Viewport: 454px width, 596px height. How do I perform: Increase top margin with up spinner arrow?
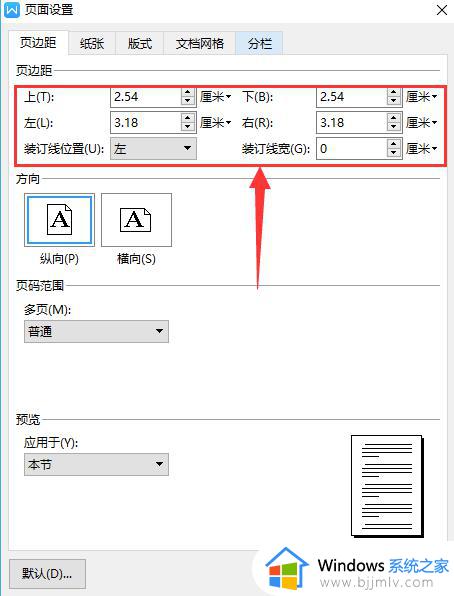(x=187, y=92)
